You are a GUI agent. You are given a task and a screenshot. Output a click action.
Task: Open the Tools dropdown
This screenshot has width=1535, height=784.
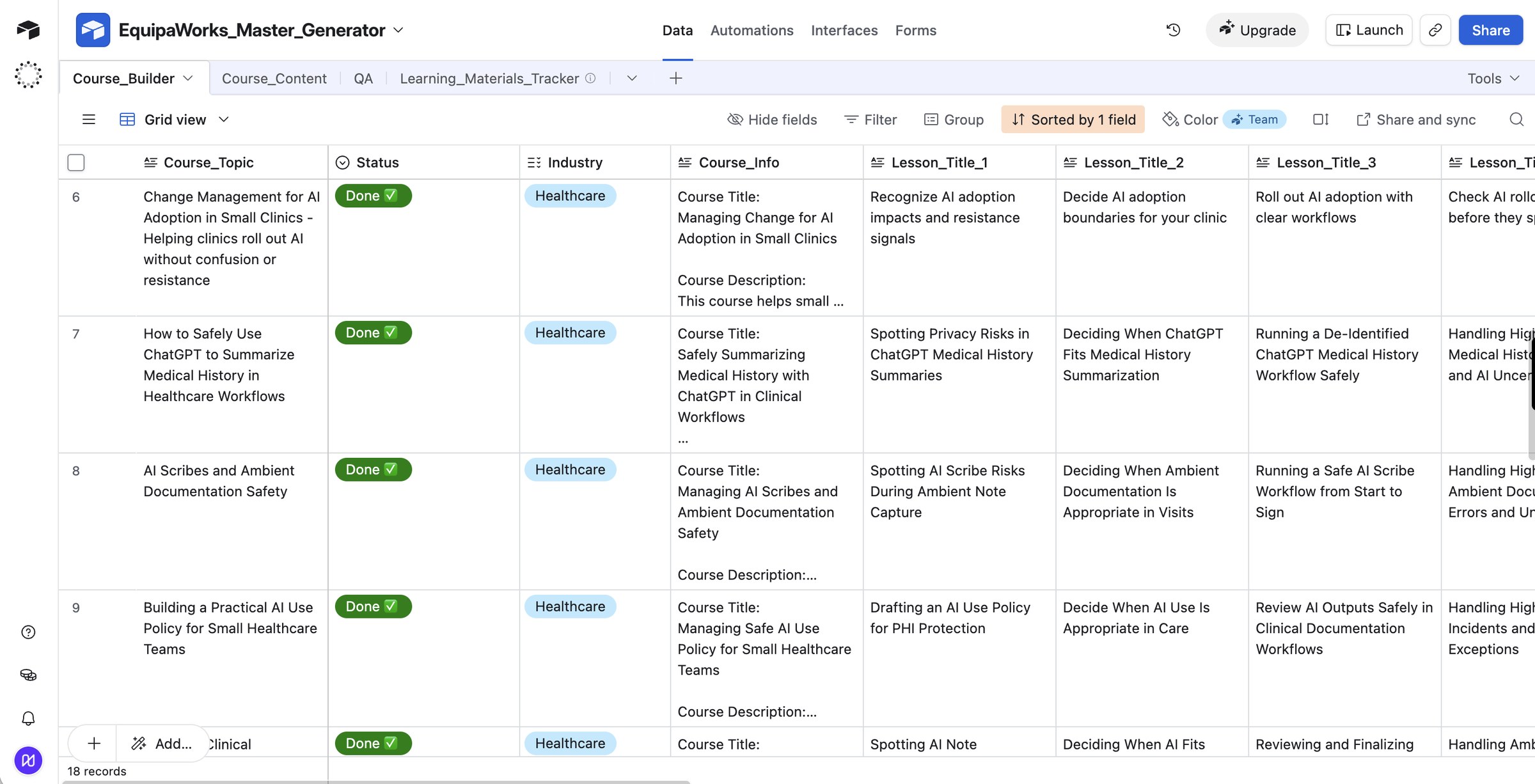pos(1493,78)
